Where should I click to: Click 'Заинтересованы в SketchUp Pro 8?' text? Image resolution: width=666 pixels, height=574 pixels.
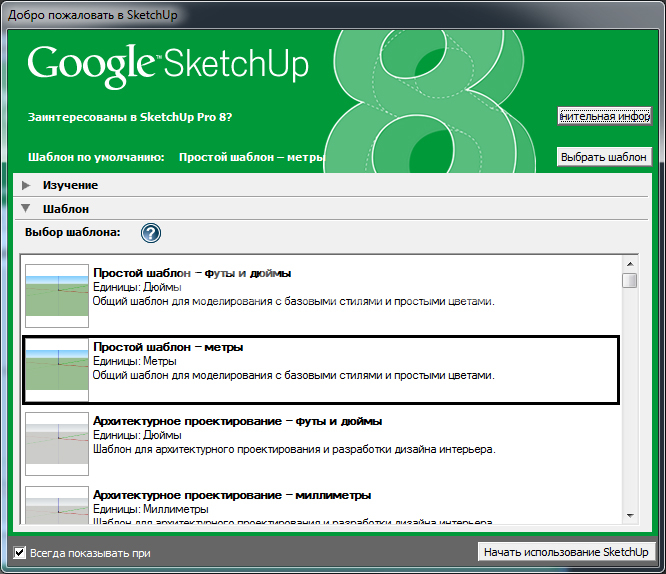131,117
